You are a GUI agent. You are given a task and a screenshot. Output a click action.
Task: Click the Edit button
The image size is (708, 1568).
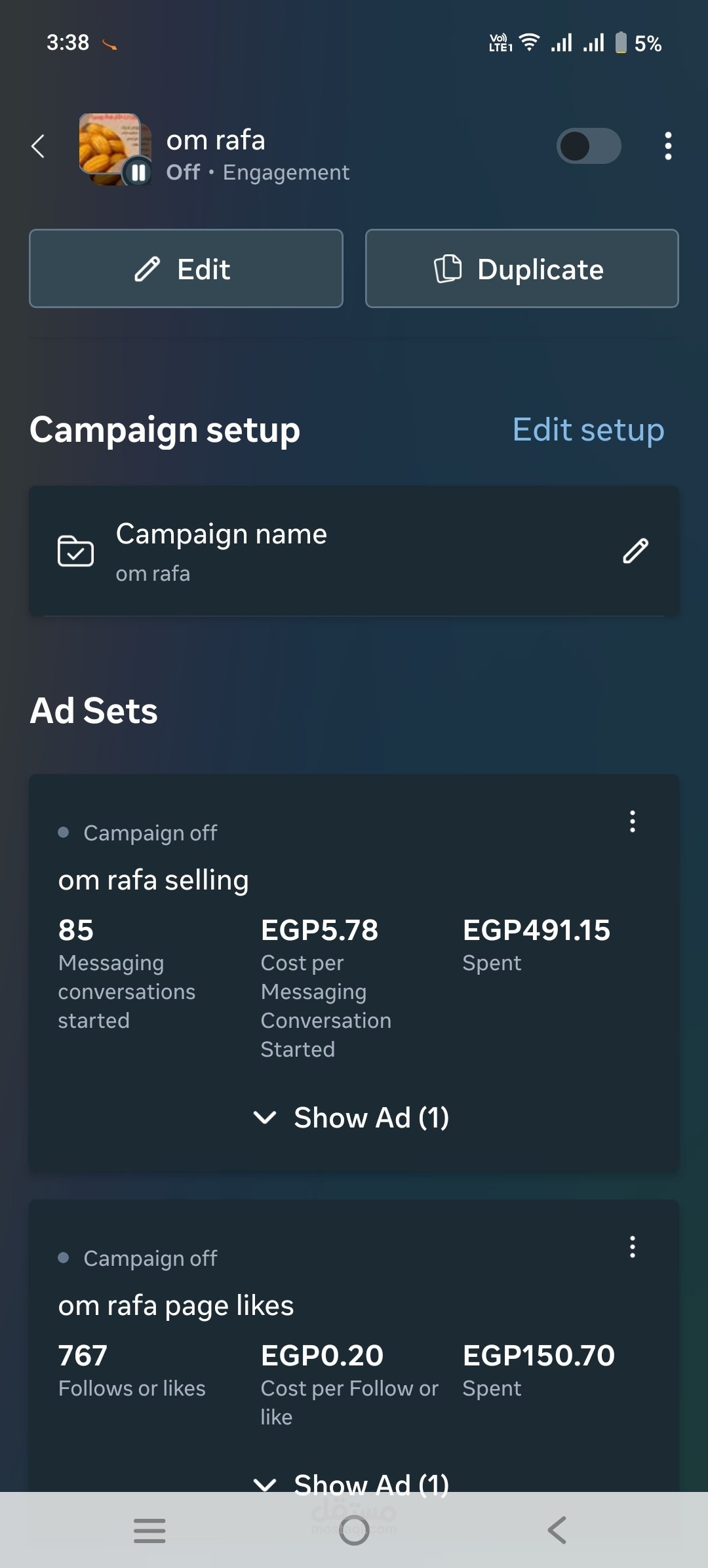[186, 269]
